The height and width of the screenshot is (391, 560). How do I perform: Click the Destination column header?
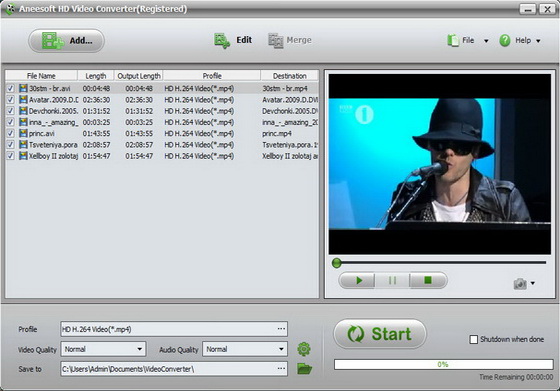click(x=290, y=76)
